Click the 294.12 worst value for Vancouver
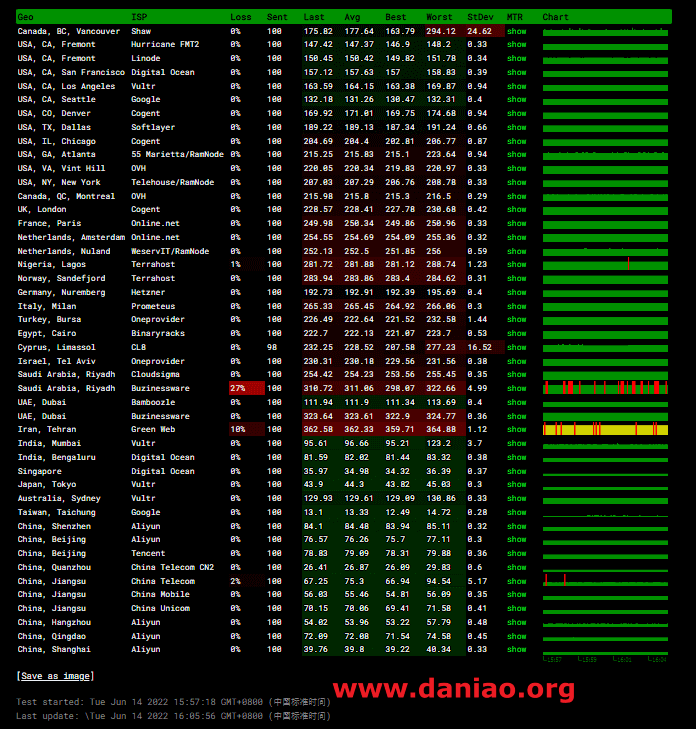696x729 pixels. (x=441, y=31)
